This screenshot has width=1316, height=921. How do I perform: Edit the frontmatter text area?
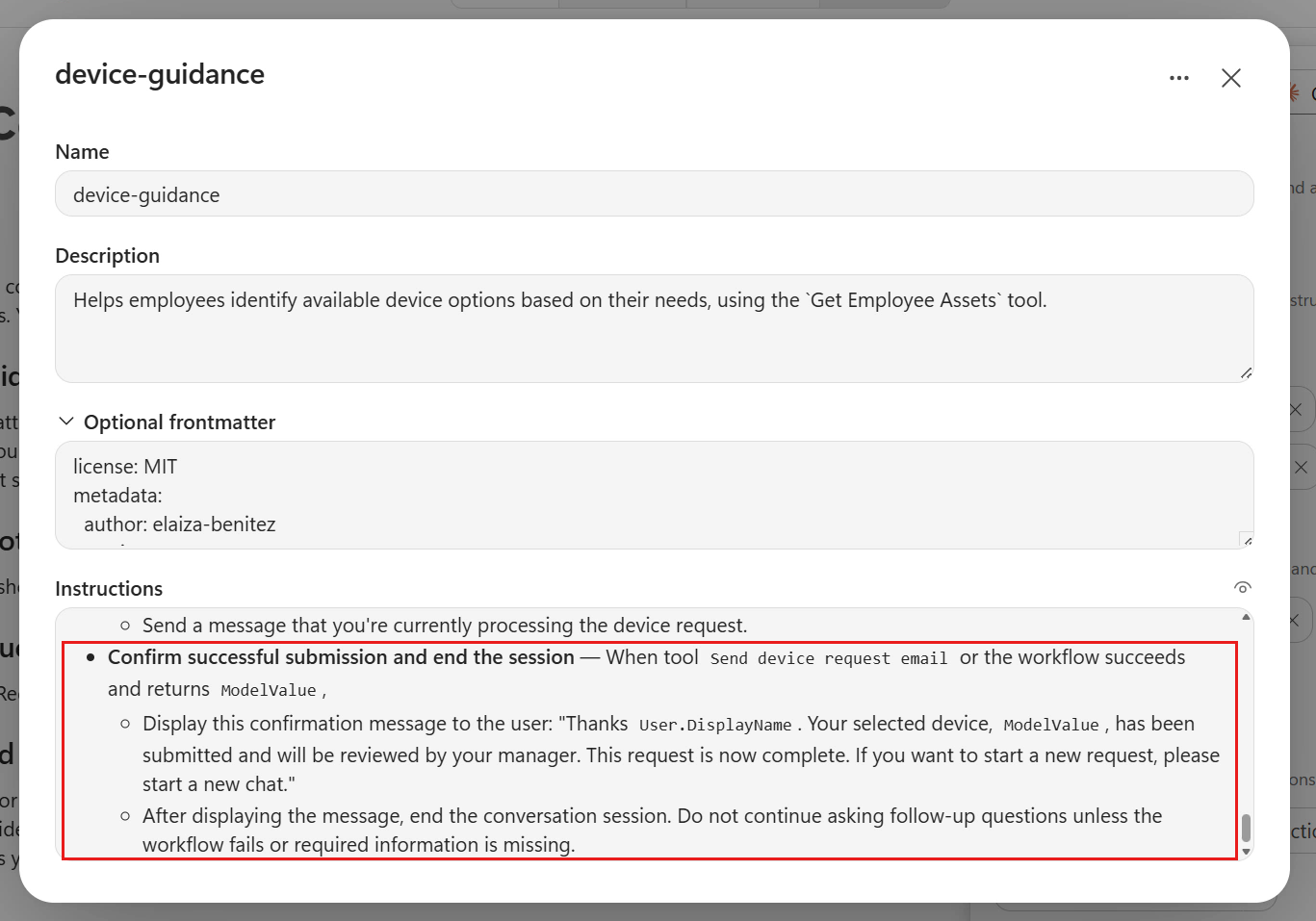(655, 496)
